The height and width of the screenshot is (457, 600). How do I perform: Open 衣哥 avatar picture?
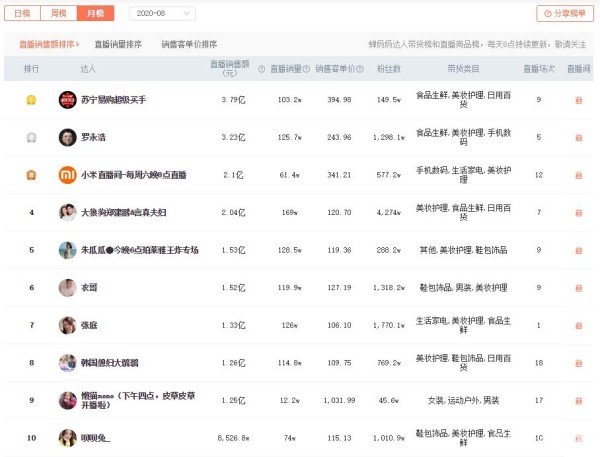pos(67,288)
